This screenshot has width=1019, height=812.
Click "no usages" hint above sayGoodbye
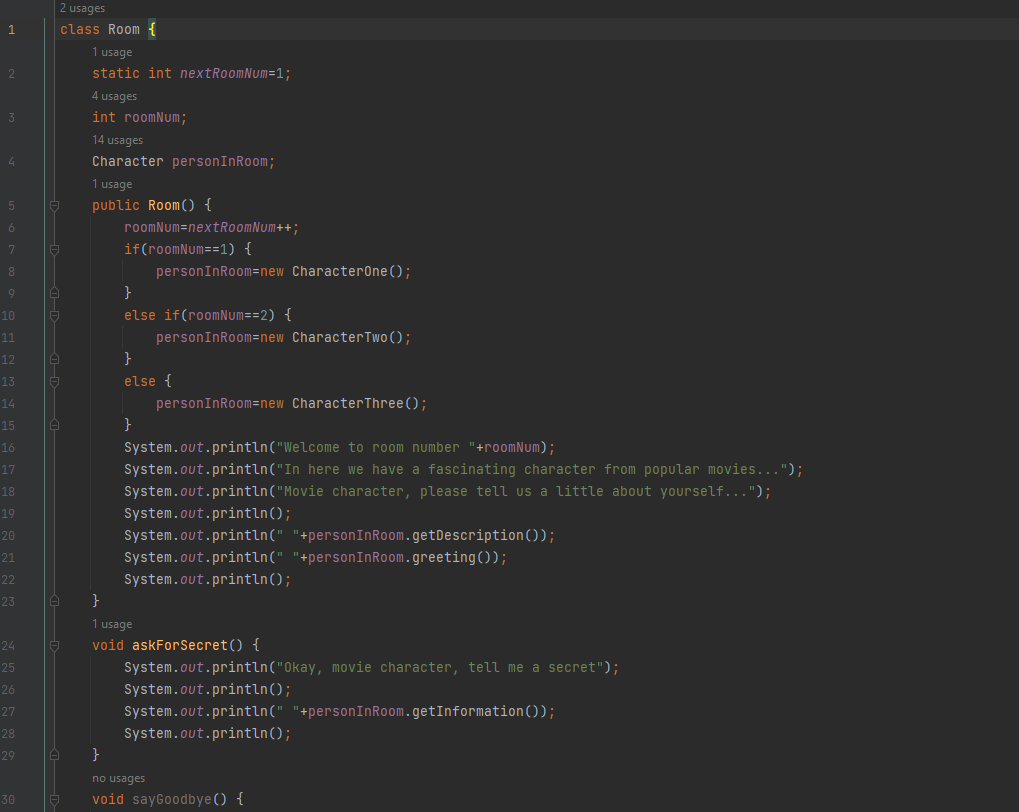coord(118,778)
